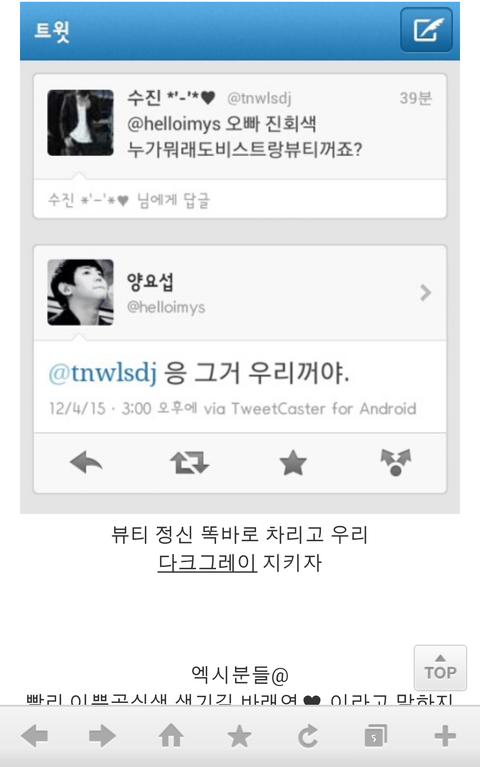Click the retweet icon
The height and width of the screenshot is (767, 480).
tap(189, 463)
